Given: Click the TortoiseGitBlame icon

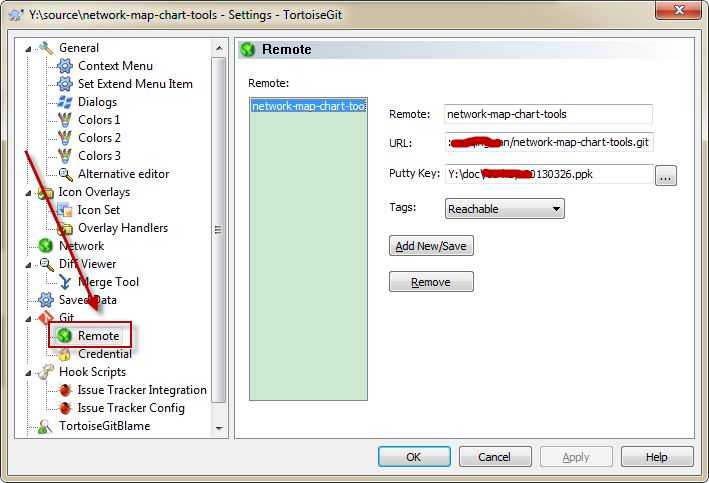Looking at the screenshot, I should click(x=45, y=426).
